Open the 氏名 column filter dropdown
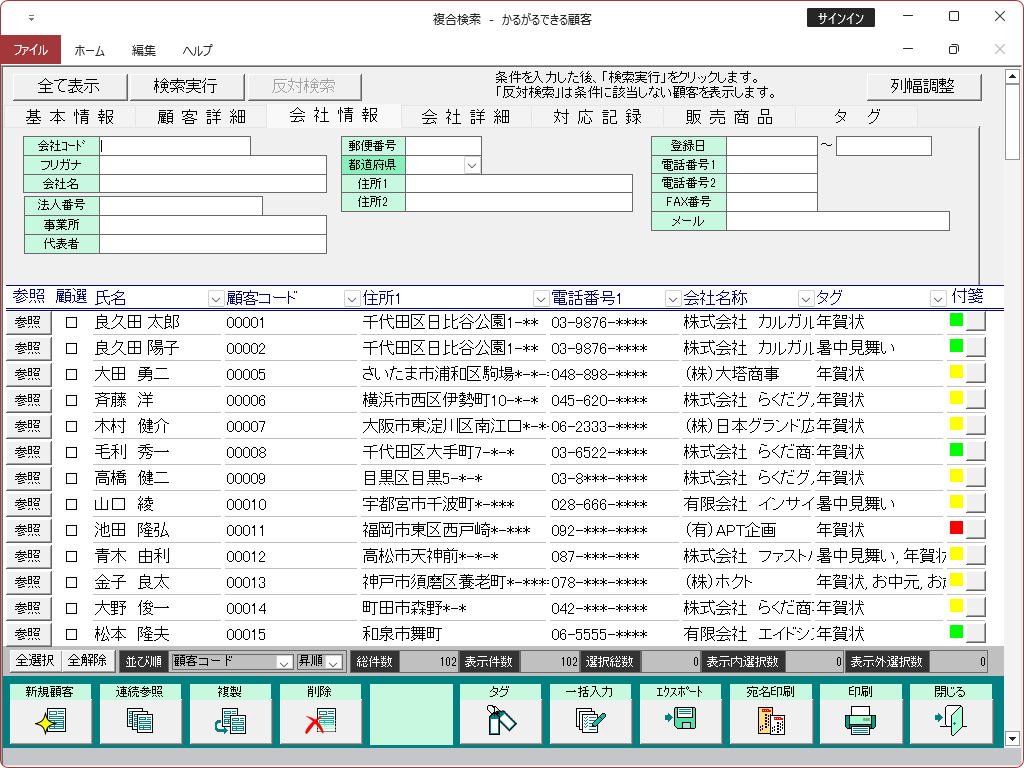Screen dimensions: 1024x768 tap(215, 298)
